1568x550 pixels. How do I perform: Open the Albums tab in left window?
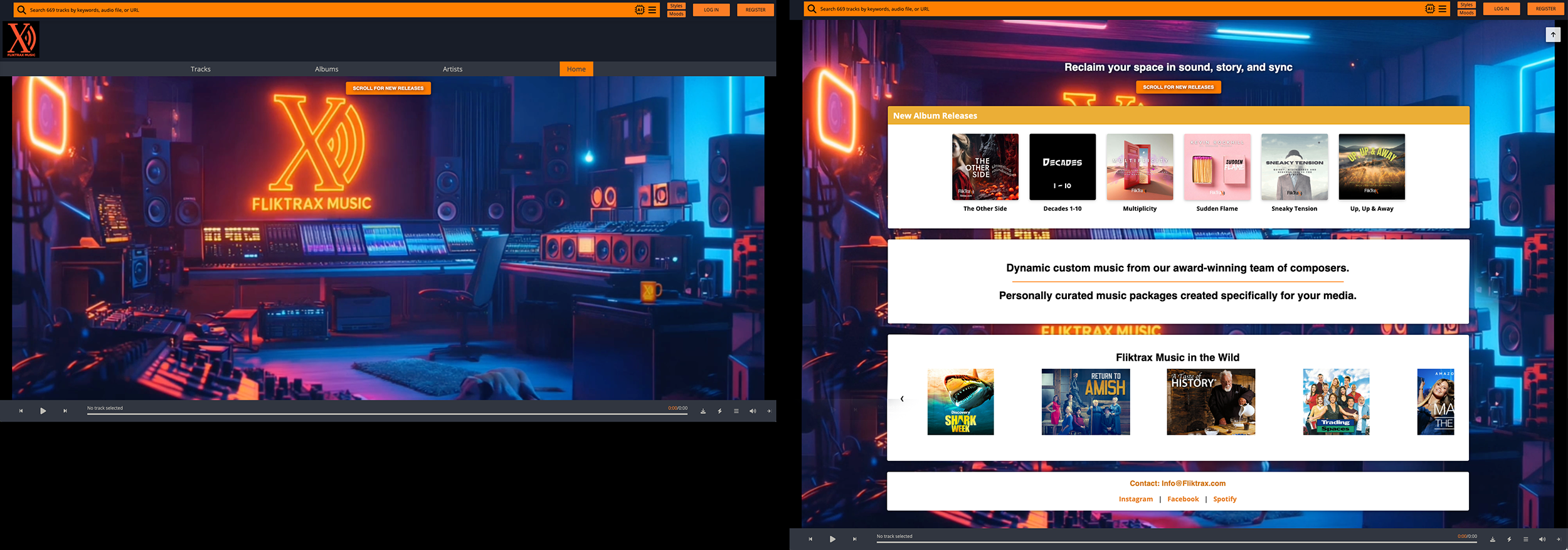point(326,69)
